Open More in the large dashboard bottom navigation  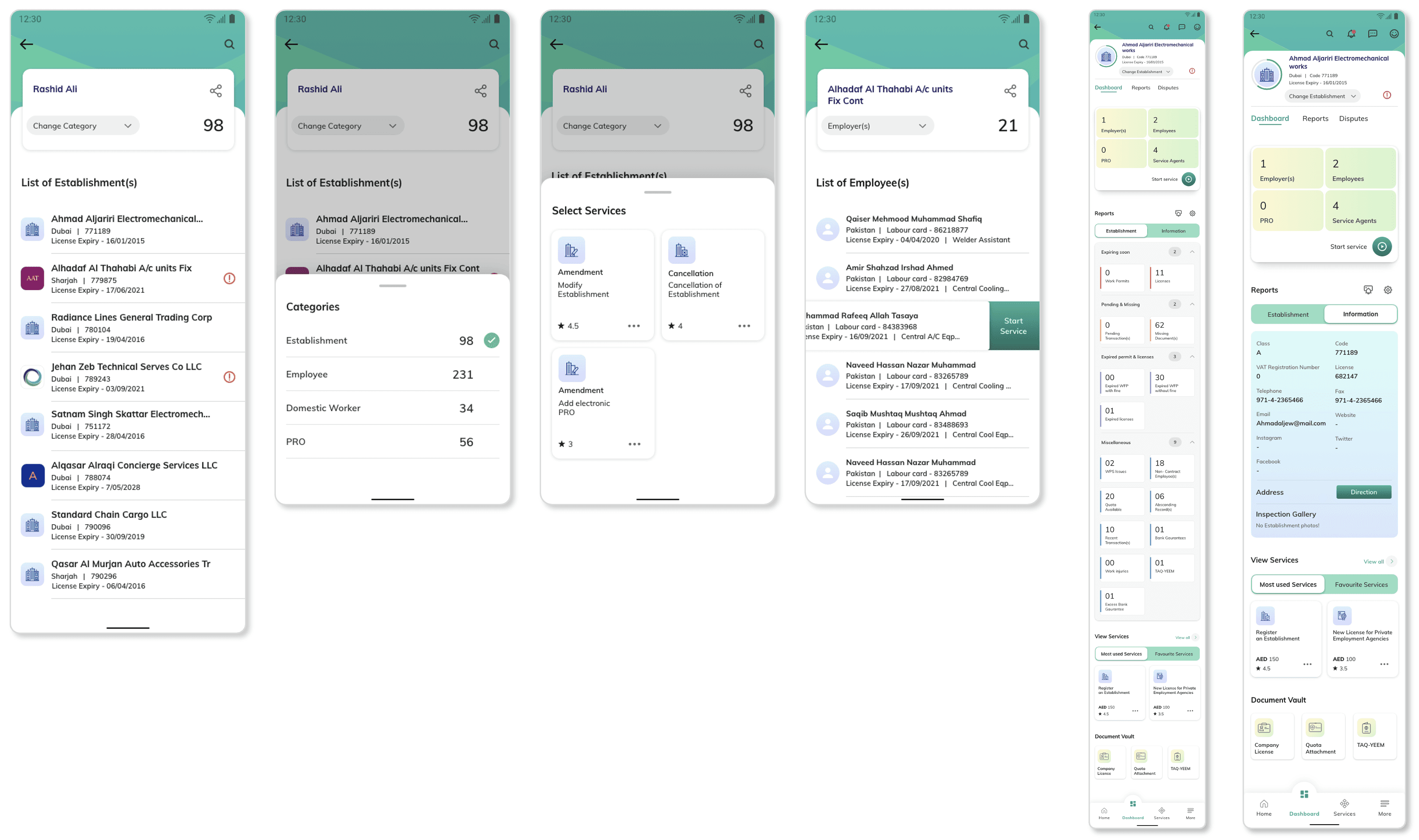click(x=1384, y=808)
